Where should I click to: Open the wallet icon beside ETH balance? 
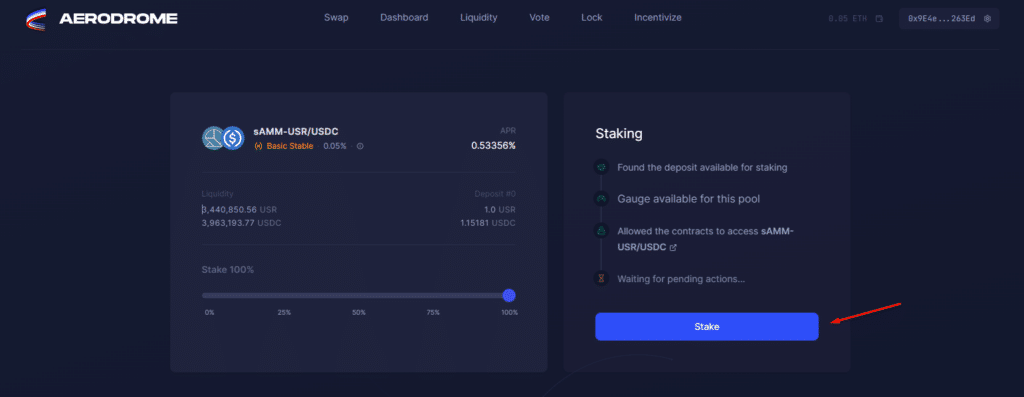[x=880, y=19]
